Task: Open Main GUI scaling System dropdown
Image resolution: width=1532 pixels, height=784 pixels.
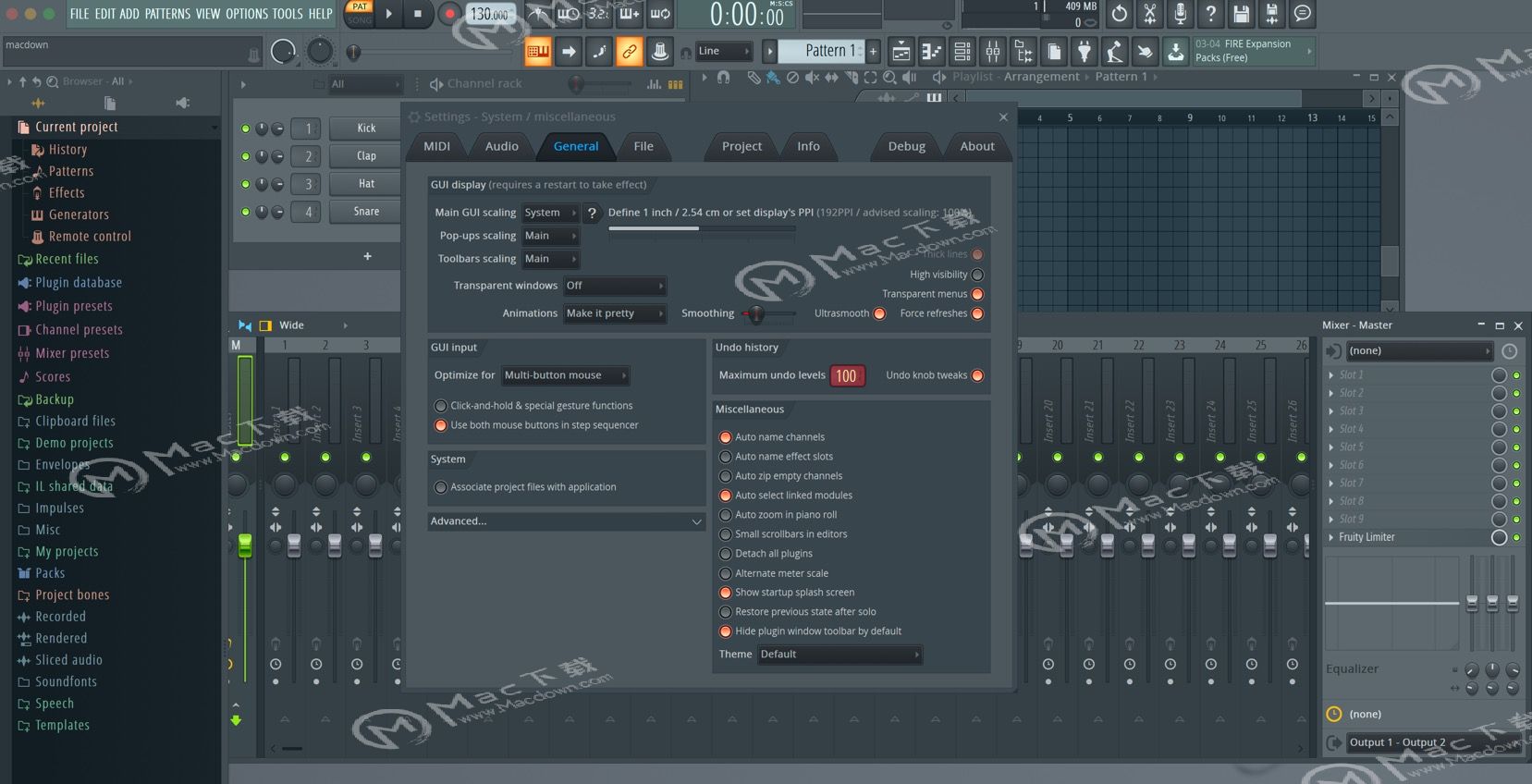Action: tap(550, 213)
